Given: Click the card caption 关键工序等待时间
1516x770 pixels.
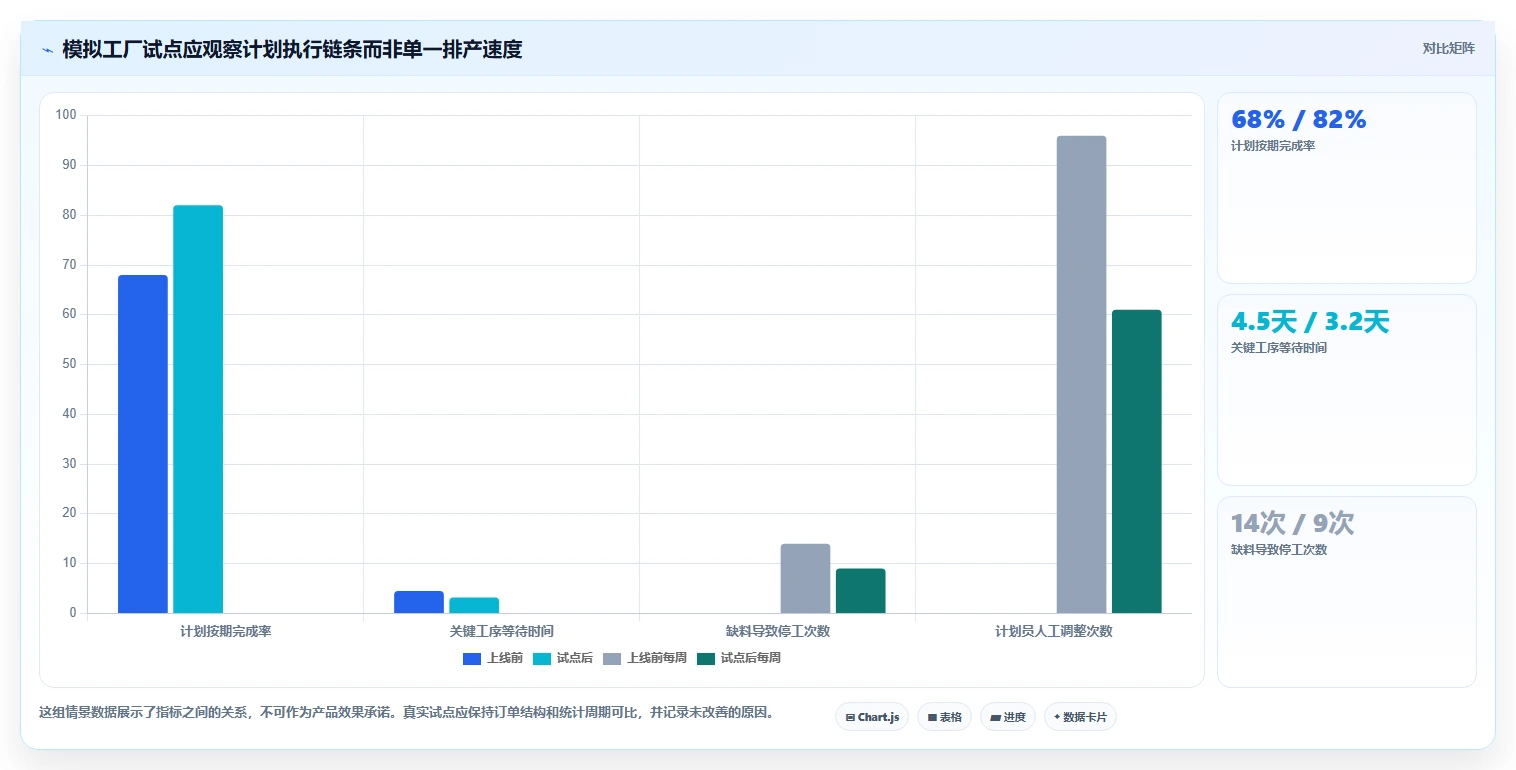Looking at the screenshot, I should tap(1279, 348).
